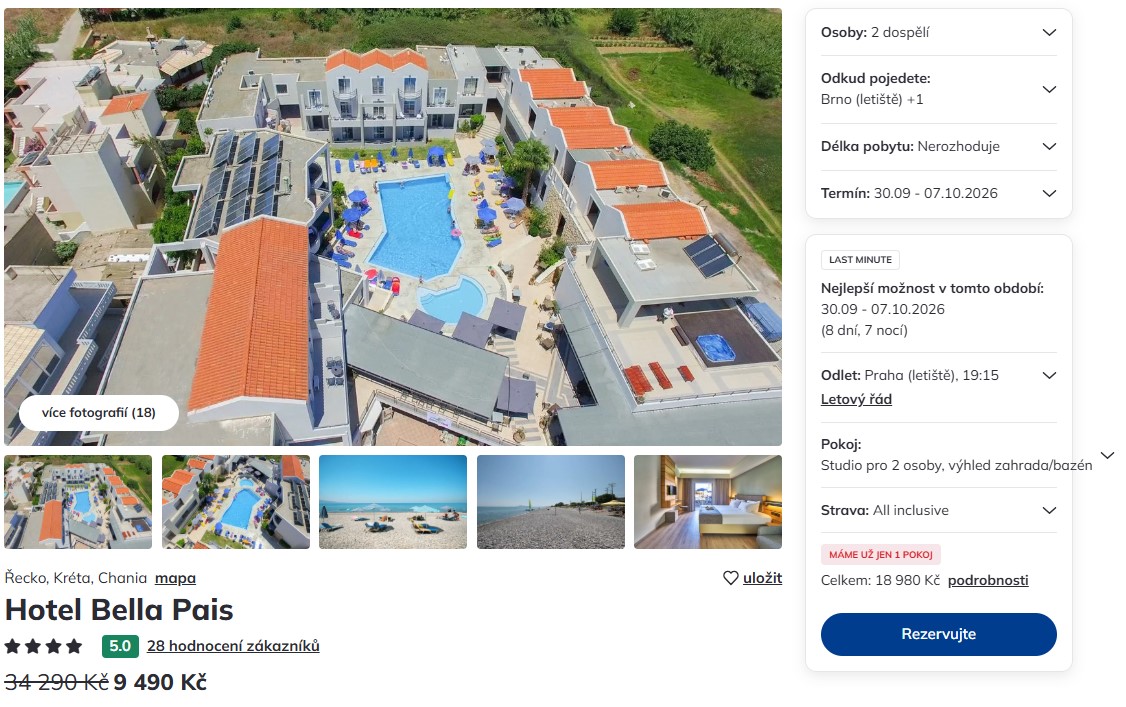Click the Rezervujte button

(939, 634)
